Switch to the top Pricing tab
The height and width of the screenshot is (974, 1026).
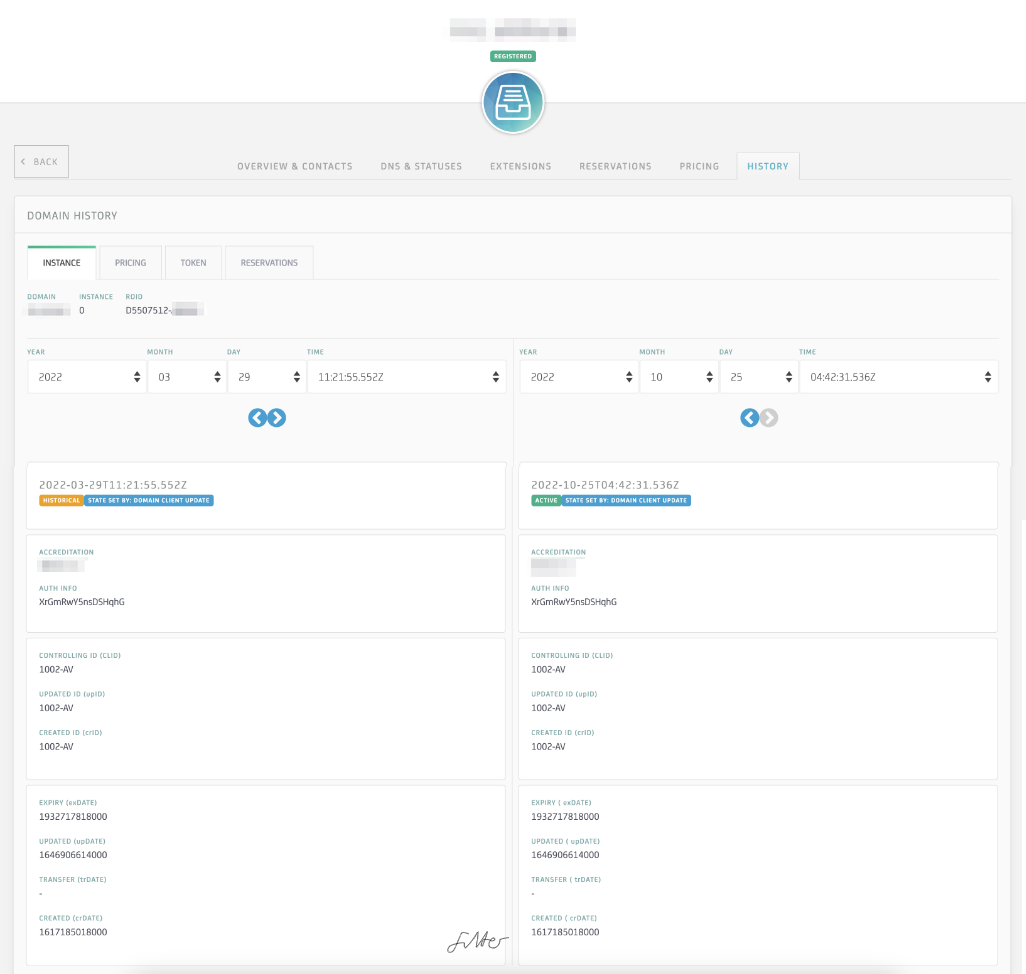click(x=699, y=166)
